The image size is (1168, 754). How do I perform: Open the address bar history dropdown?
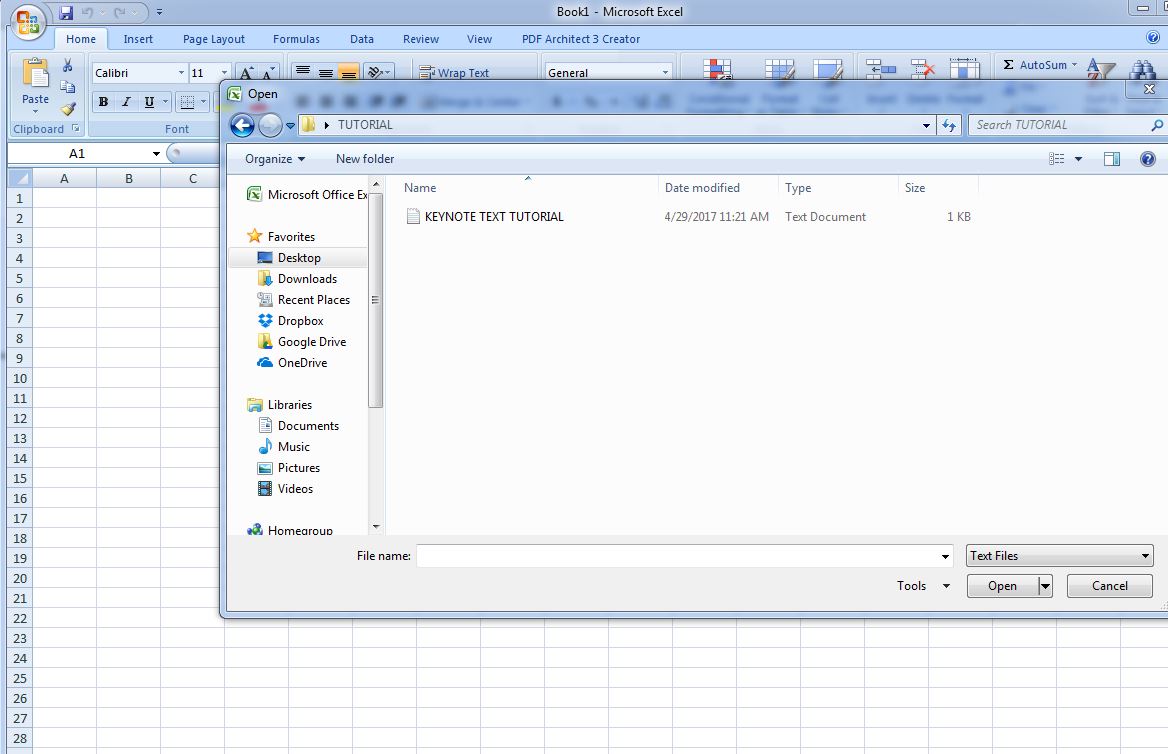(x=926, y=125)
